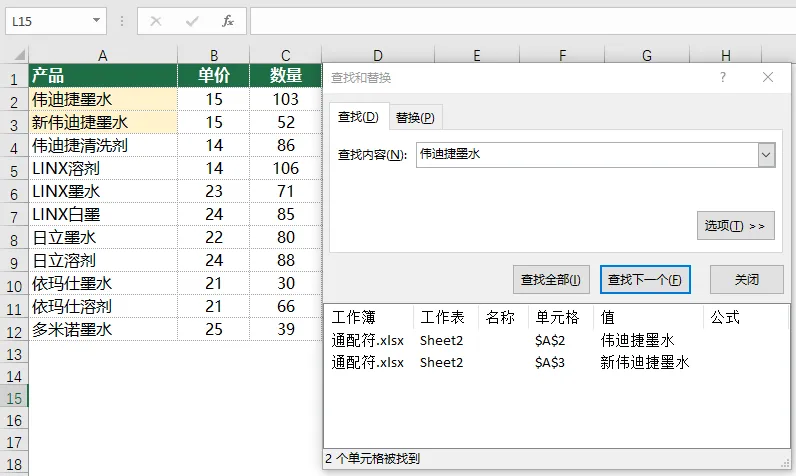Click the Insert Function fx icon
This screenshot has height=476, width=796.
[228, 21]
